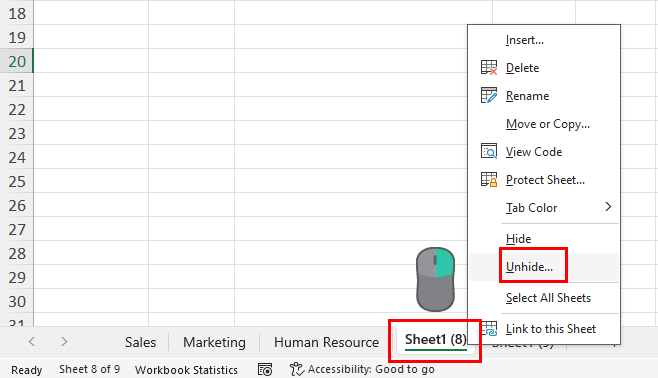Switch to the Marketing sheet tab
The image size is (658, 378).
[214, 342]
